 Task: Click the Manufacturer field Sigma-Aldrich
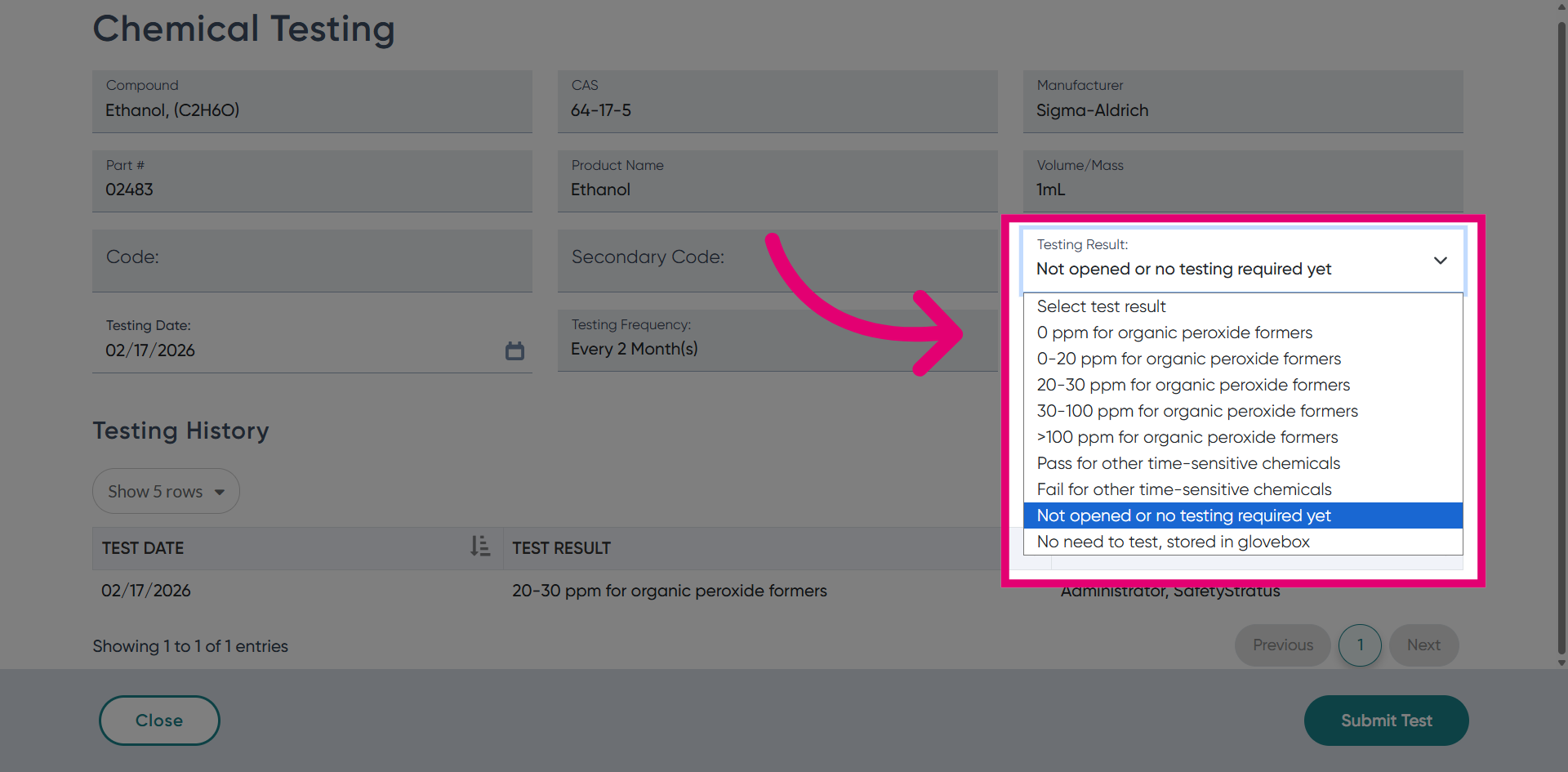pos(1243,101)
